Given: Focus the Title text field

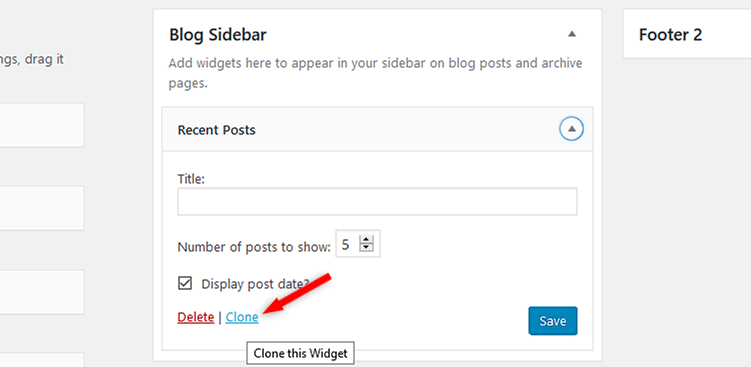Looking at the screenshot, I should point(377,201).
